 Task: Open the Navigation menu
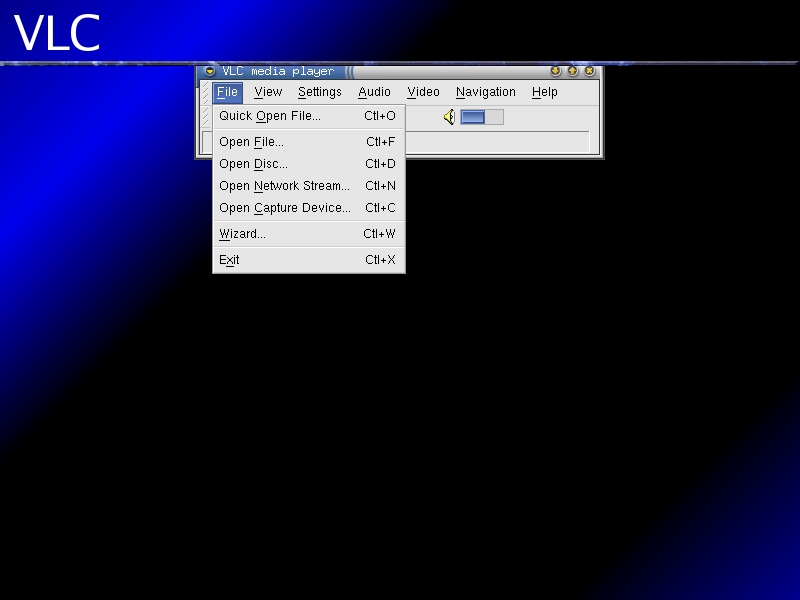point(486,92)
